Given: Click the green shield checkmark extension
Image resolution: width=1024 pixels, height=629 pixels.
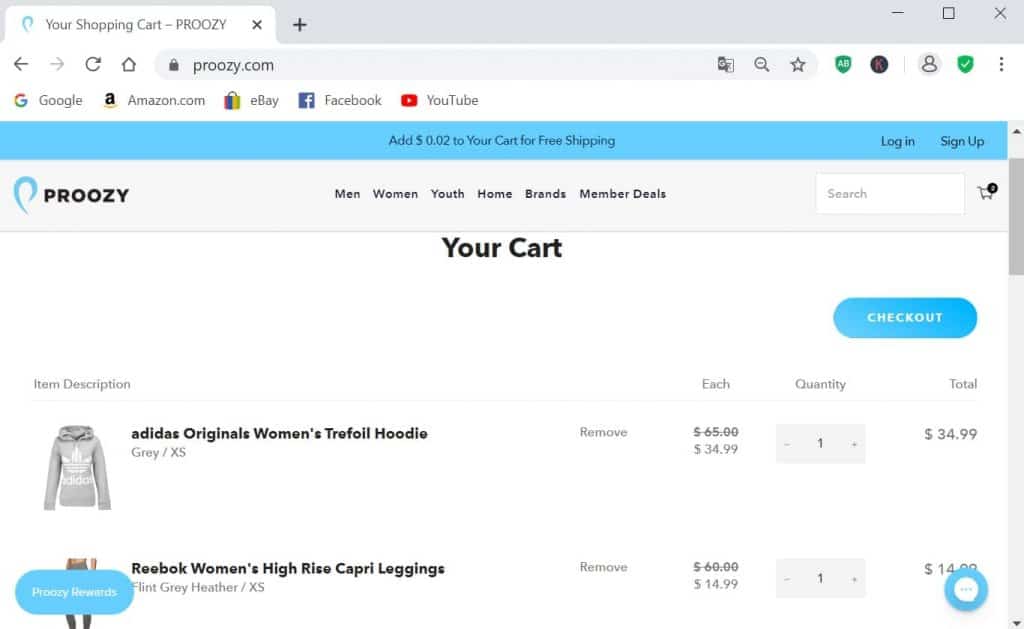Looking at the screenshot, I should (x=965, y=64).
